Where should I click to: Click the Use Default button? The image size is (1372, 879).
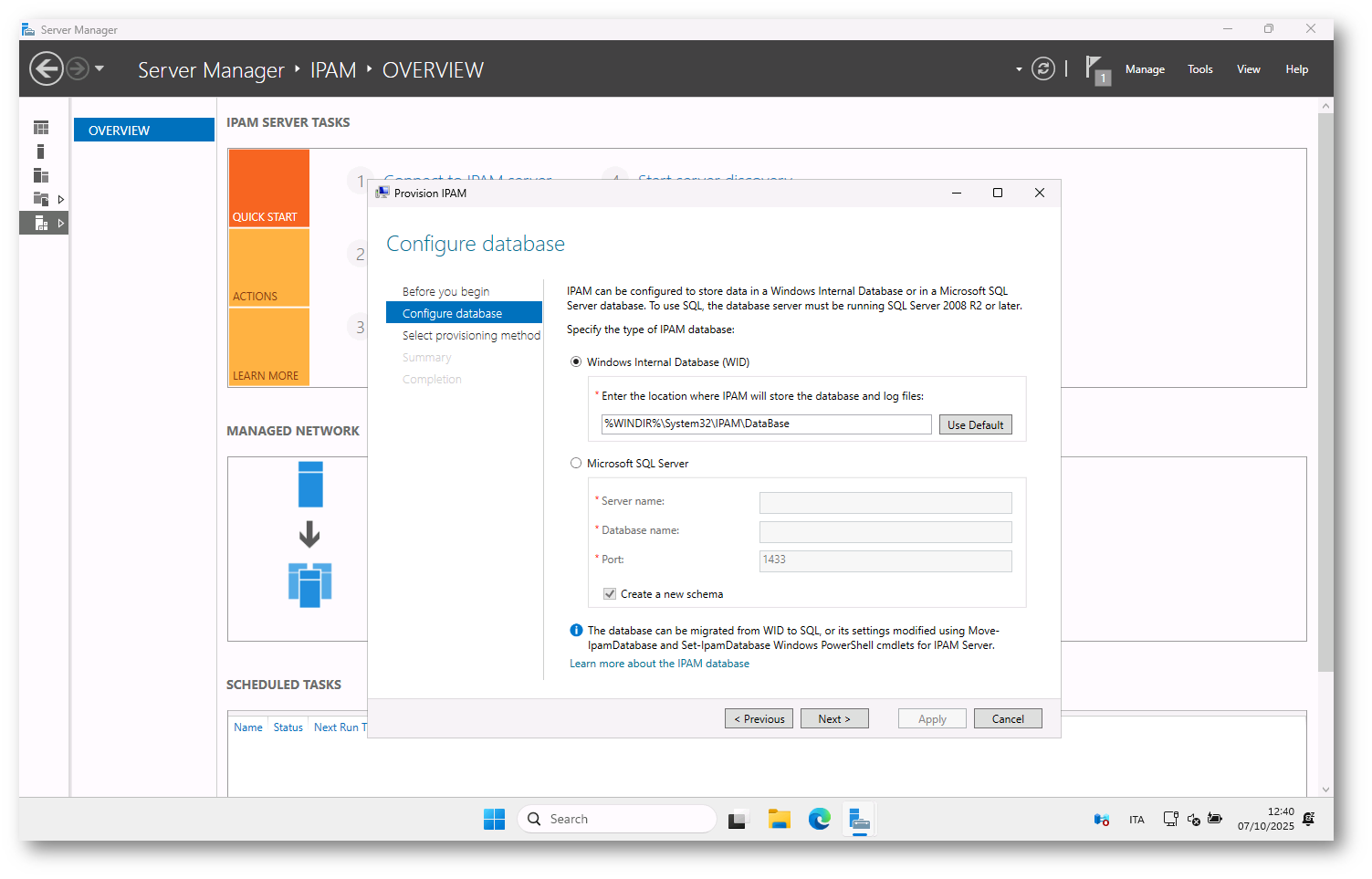click(x=975, y=424)
